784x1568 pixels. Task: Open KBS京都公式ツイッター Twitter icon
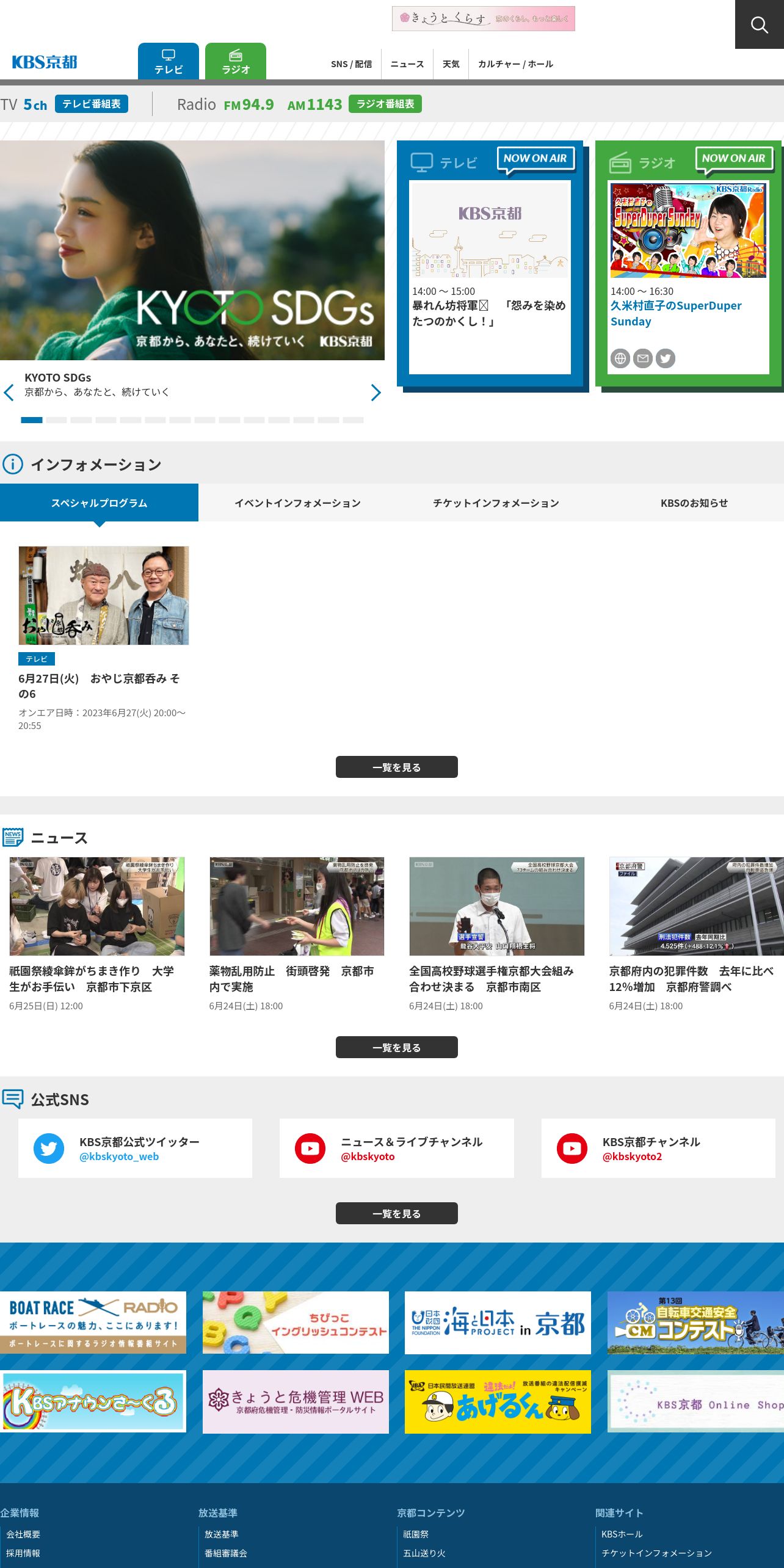pos(49,1149)
